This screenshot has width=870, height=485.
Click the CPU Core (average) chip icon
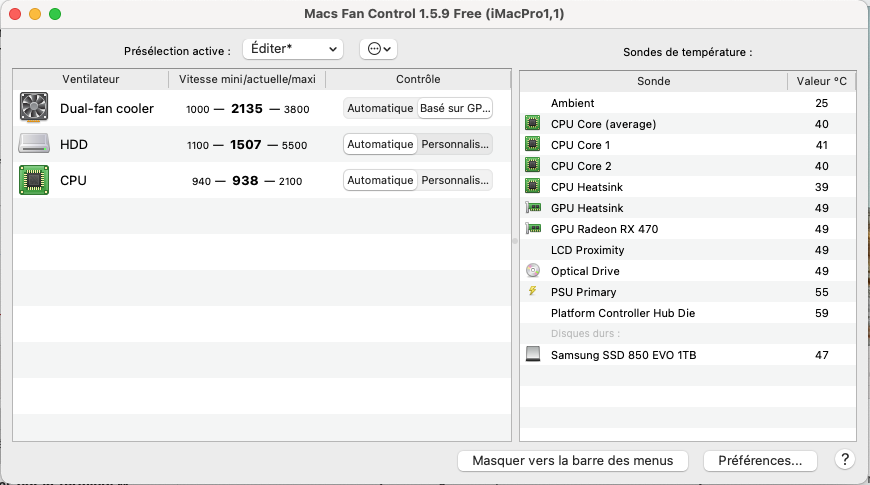tap(533, 123)
